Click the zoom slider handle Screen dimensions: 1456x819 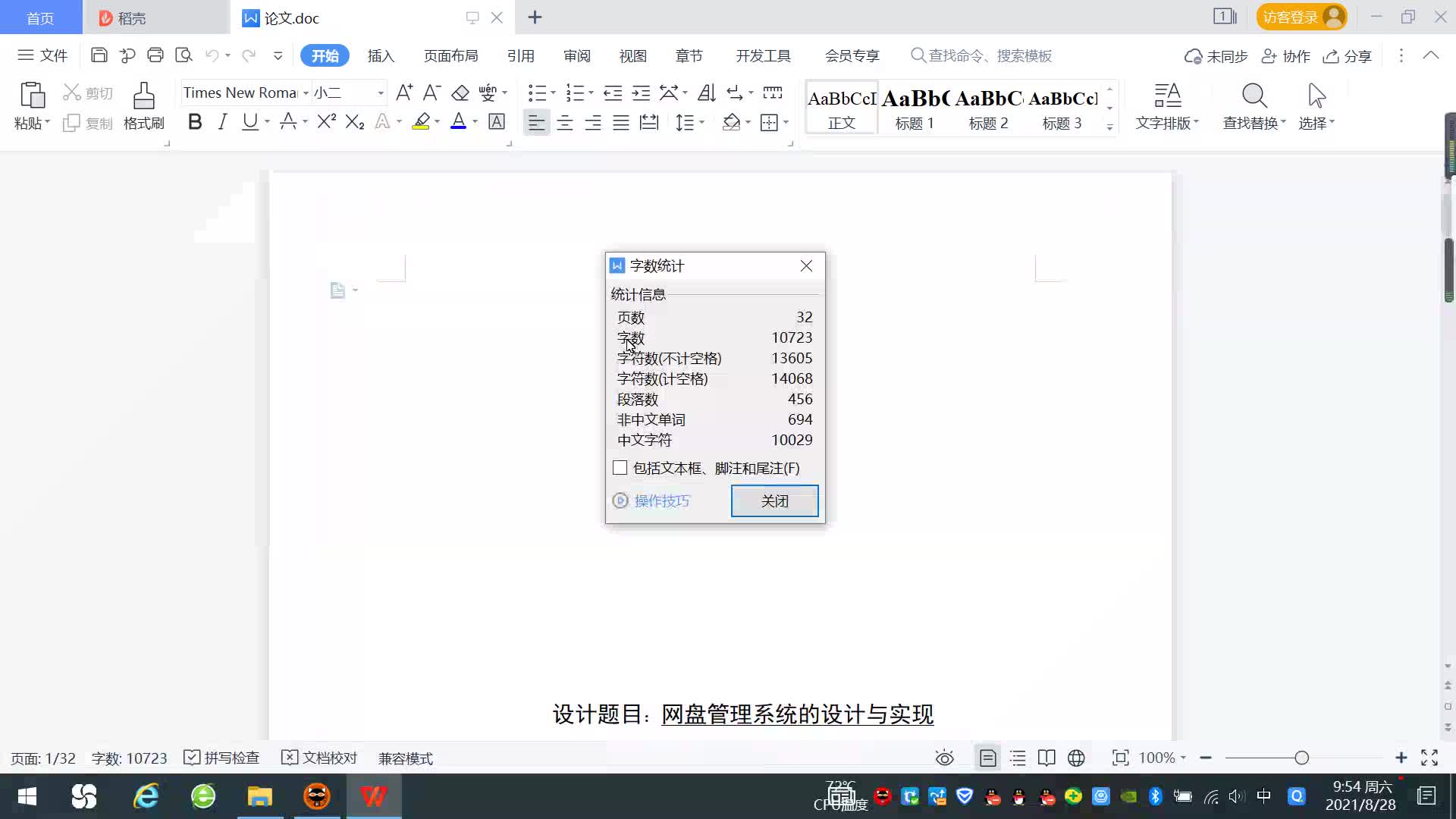(x=1301, y=758)
